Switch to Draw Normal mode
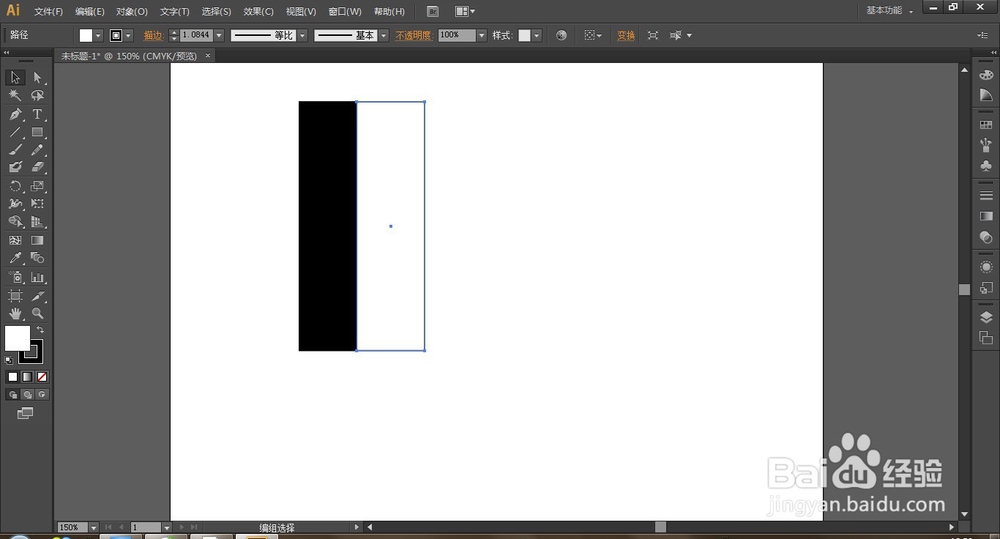Viewport: 1000px width, 539px height. (13, 395)
